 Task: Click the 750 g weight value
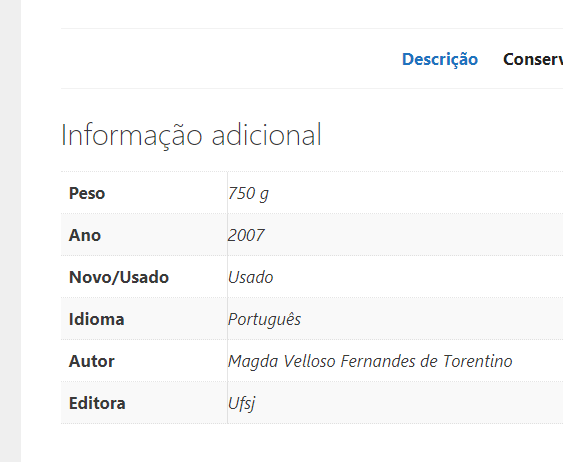248,194
